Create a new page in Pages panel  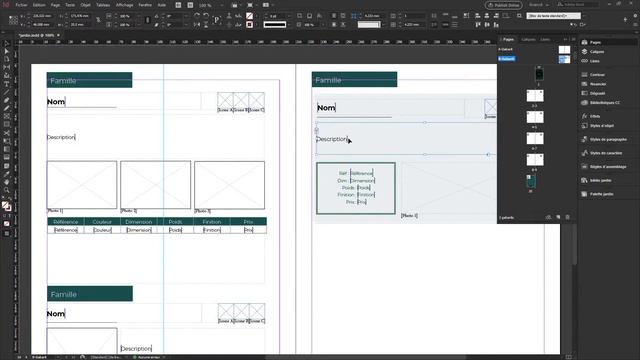pos(558,218)
